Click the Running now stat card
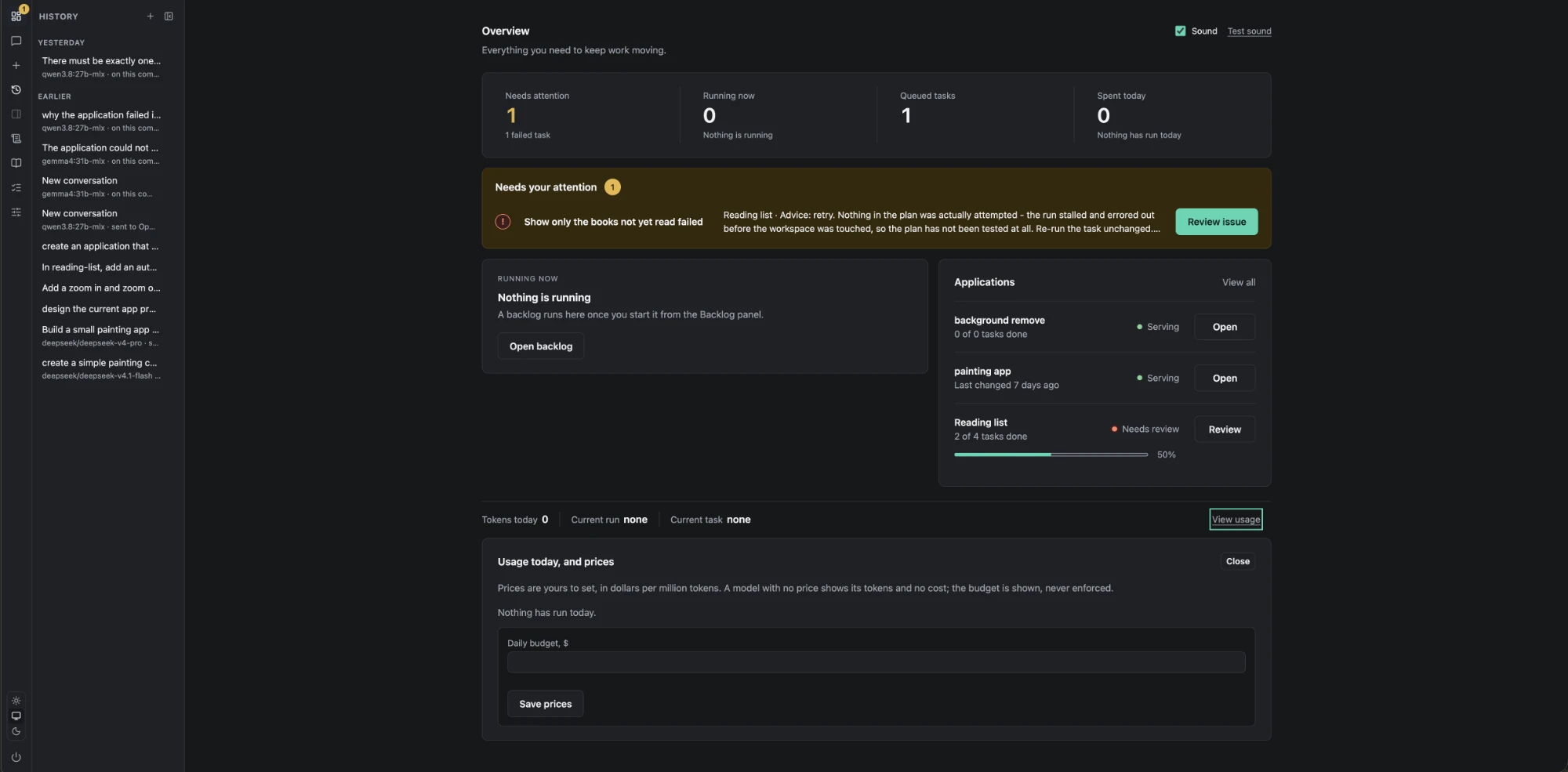The width and height of the screenshot is (1568, 772). tap(778, 115)
